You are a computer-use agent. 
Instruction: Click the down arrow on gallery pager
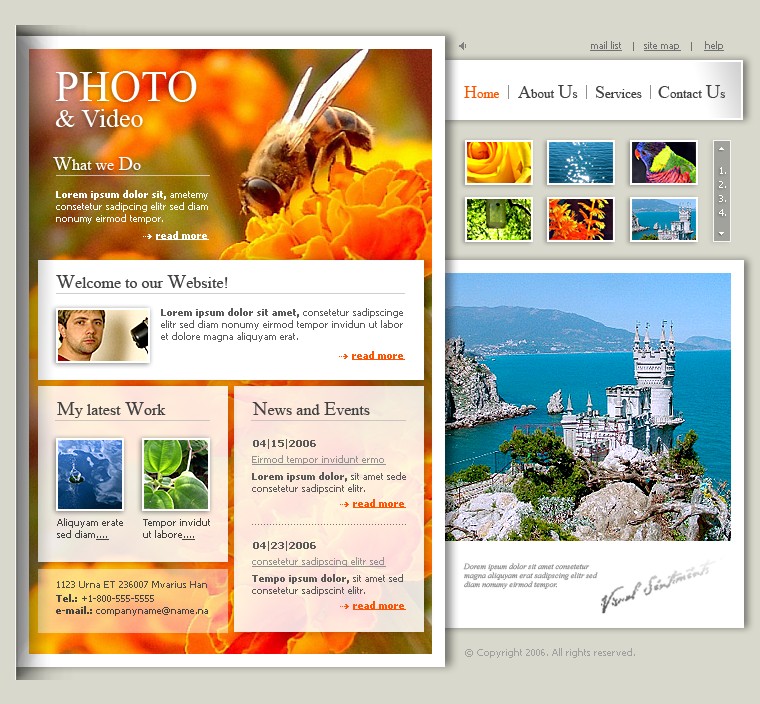point(721,233)
